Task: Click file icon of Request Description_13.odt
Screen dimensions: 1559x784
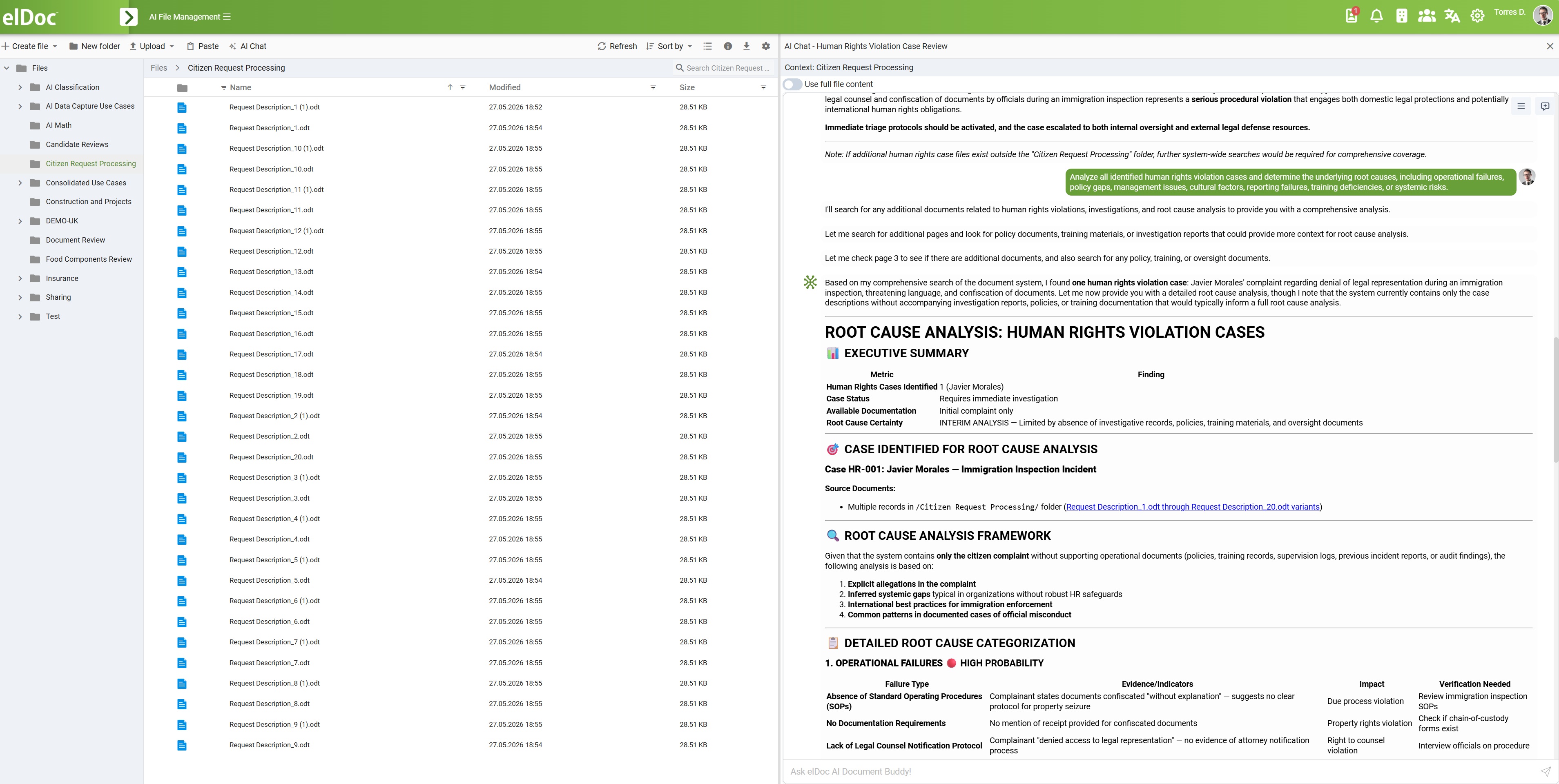Action: [x=182, y=272]
